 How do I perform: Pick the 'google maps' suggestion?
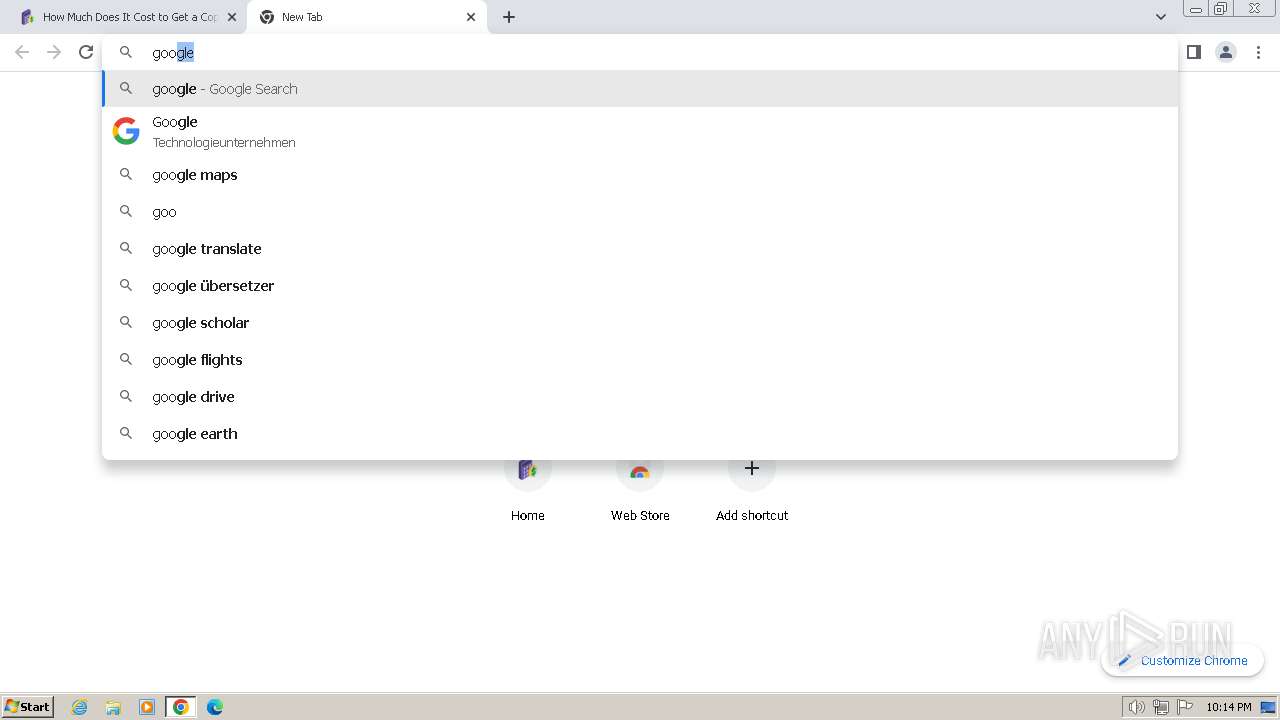[640, 175]
